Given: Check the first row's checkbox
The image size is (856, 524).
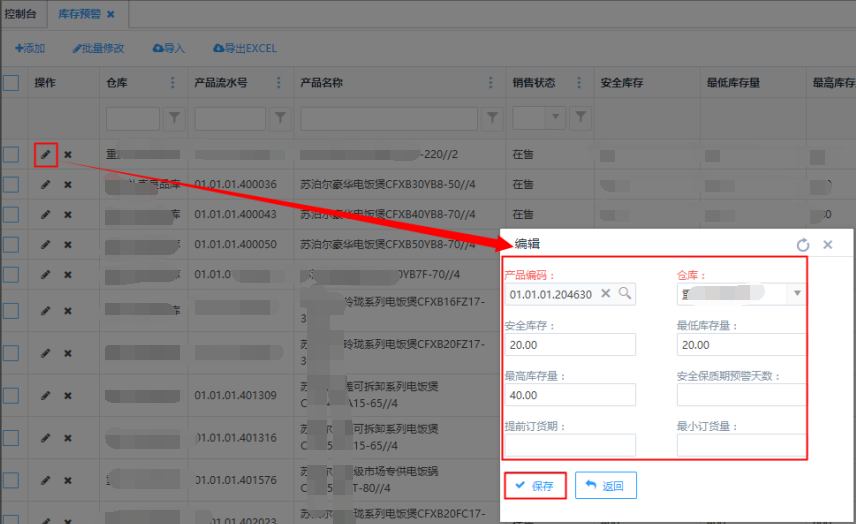Looking at the screenshot, I should (x=11, y=155).
